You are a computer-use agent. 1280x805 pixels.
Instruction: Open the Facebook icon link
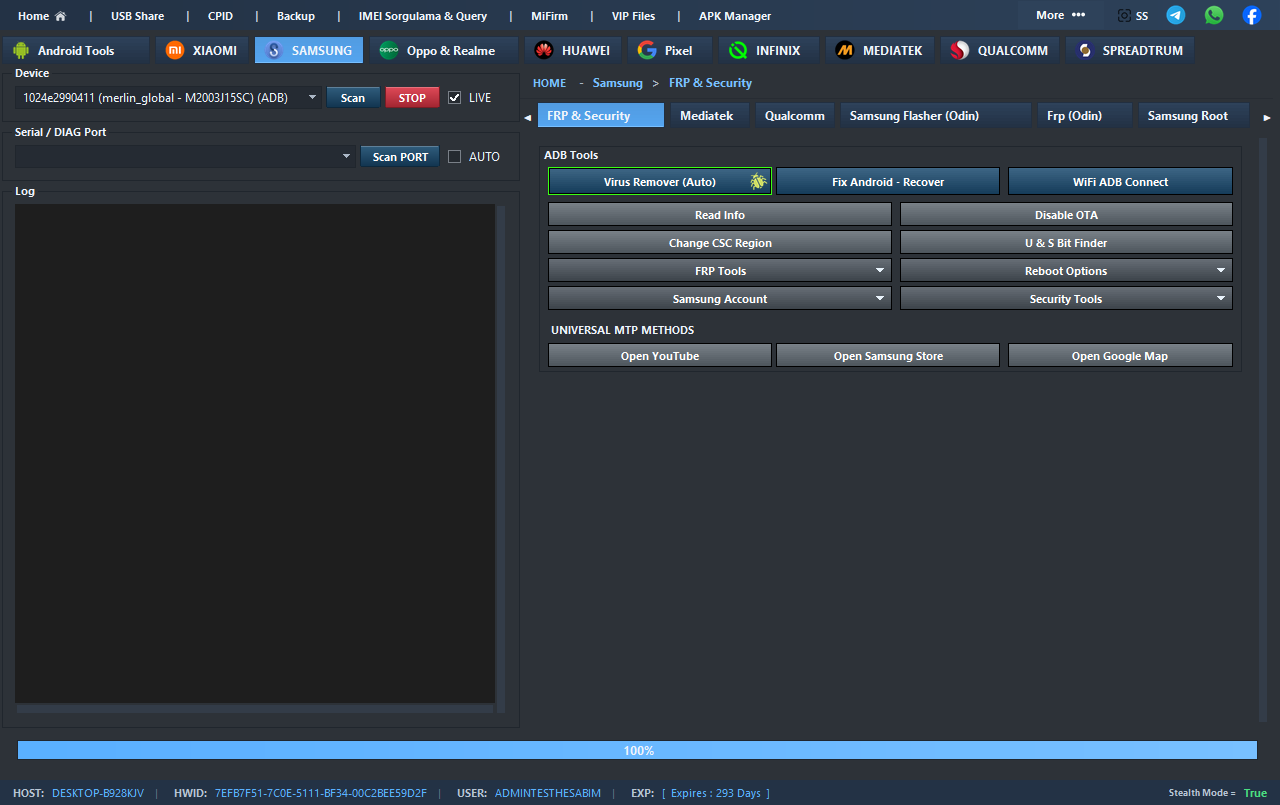1252,15
